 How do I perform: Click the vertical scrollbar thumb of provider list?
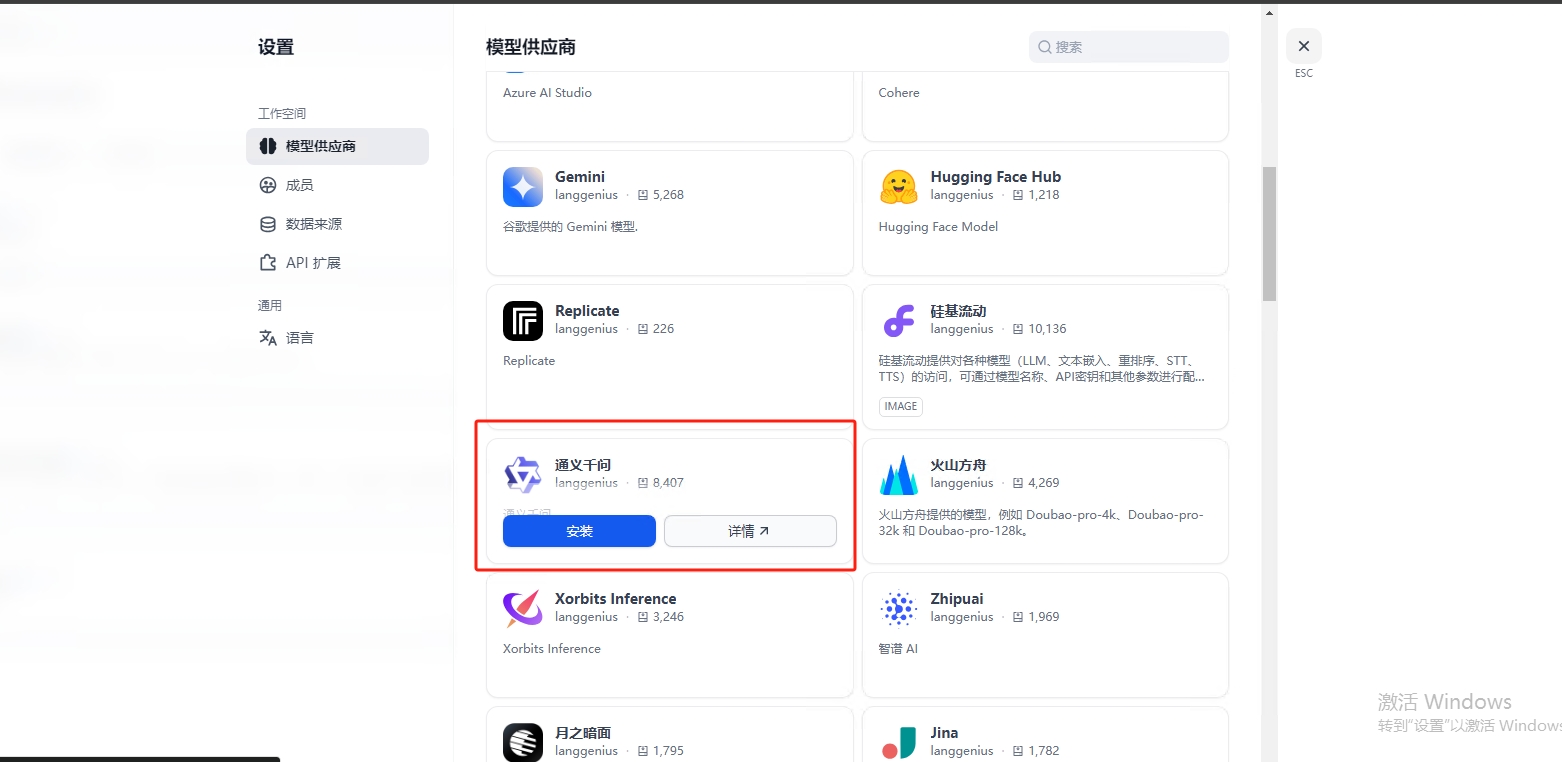tap(1270, 234)
